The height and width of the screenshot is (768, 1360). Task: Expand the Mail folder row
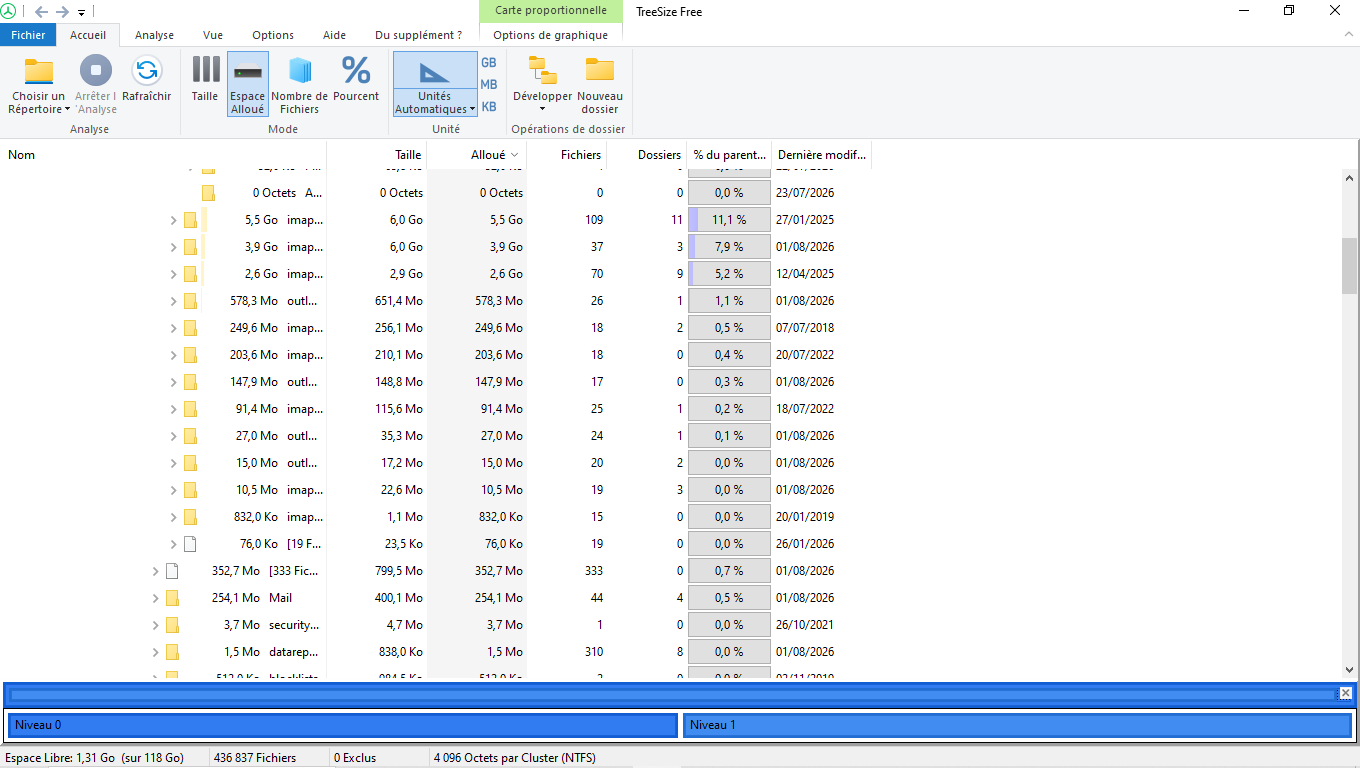[155, 598]
